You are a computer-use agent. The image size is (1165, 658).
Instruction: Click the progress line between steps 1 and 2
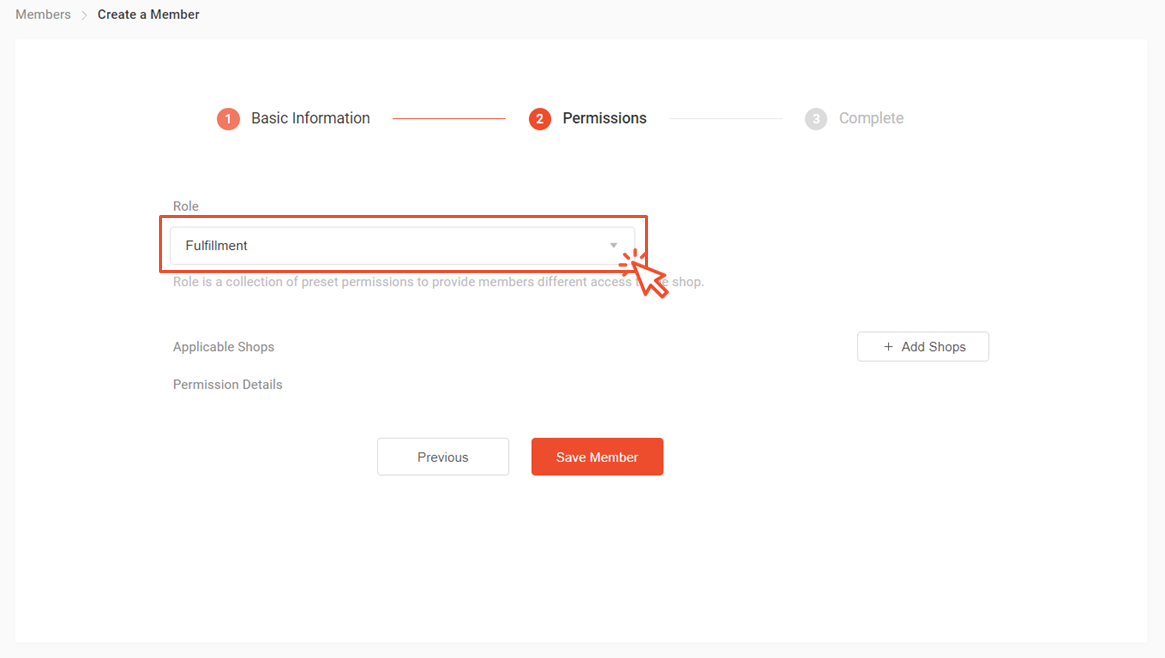pos(449,118)
